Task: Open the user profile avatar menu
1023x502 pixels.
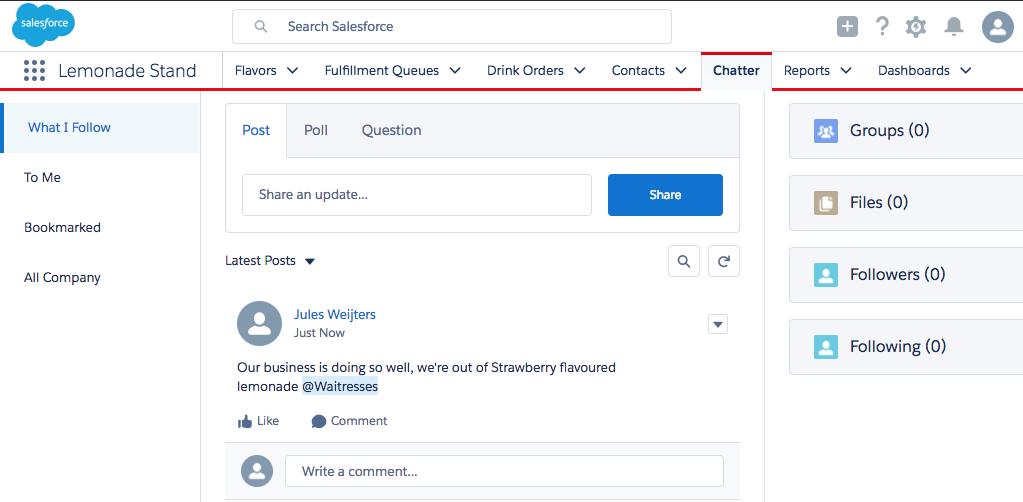Action: [997, 27]
